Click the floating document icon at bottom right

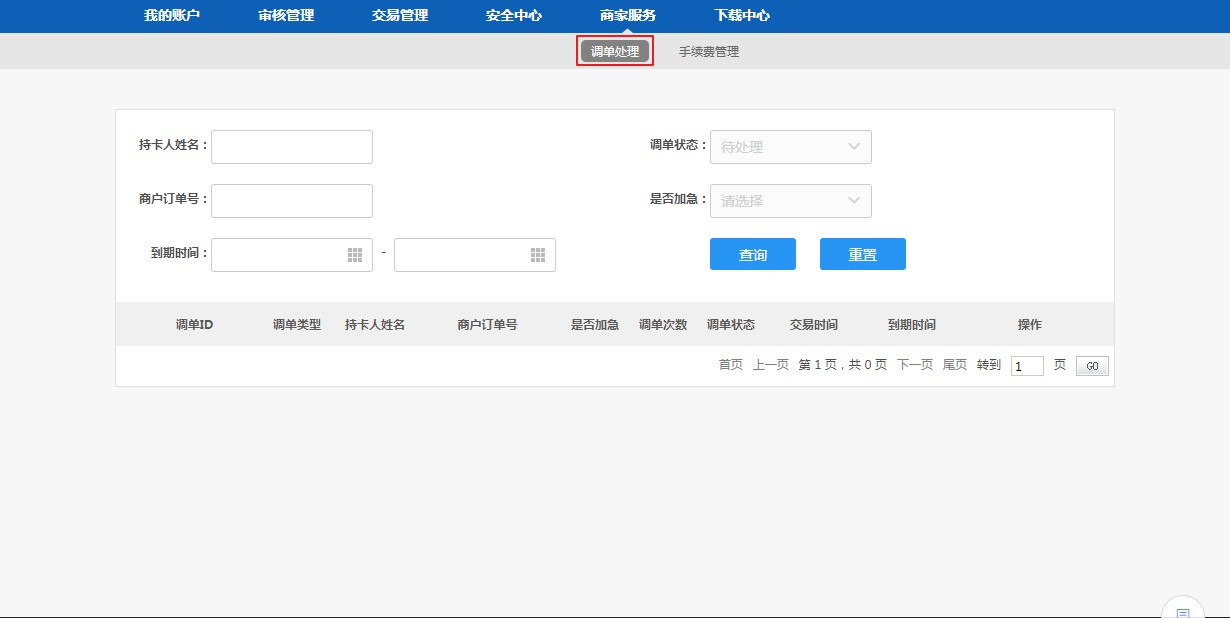(x=1183, y=610)
